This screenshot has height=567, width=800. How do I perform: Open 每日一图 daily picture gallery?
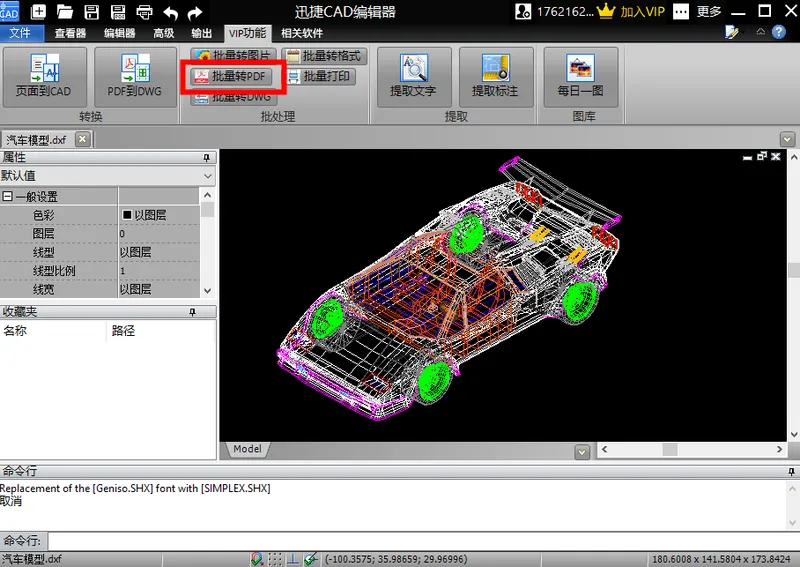pos(581,77)
